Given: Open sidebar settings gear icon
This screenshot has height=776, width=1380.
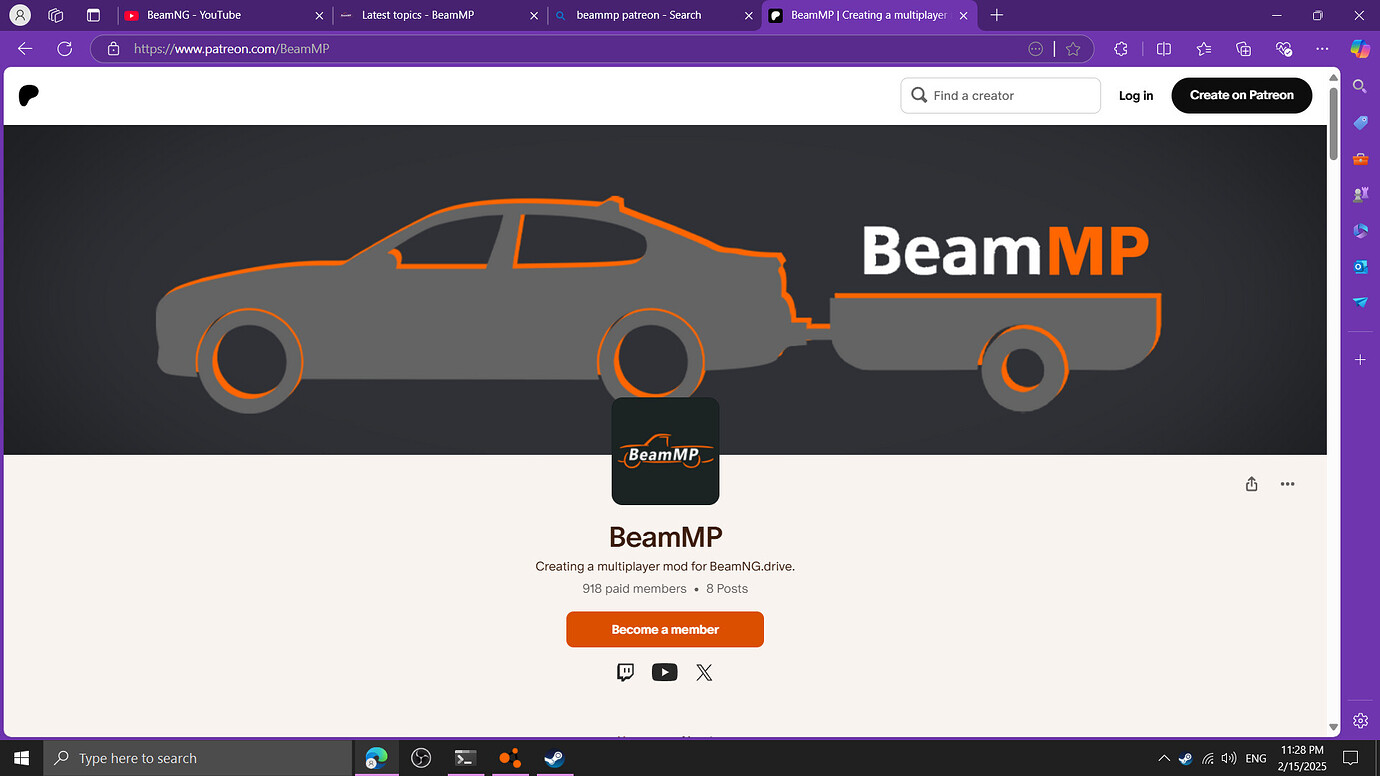Looking at the screenshot, I should (x=1360, y=720).
